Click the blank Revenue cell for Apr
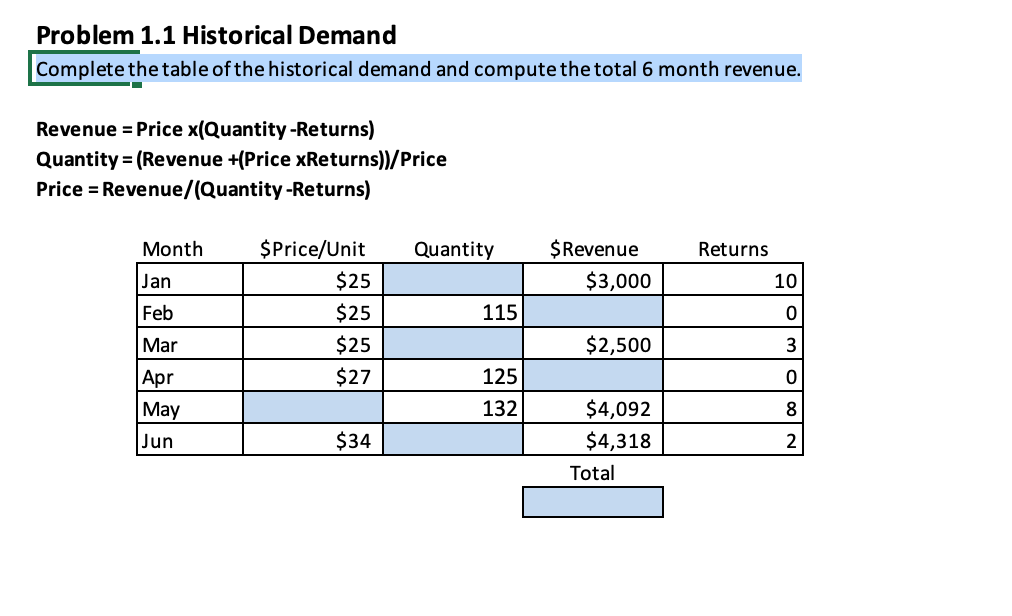1012x616 pixels. (x=593, y=376)
